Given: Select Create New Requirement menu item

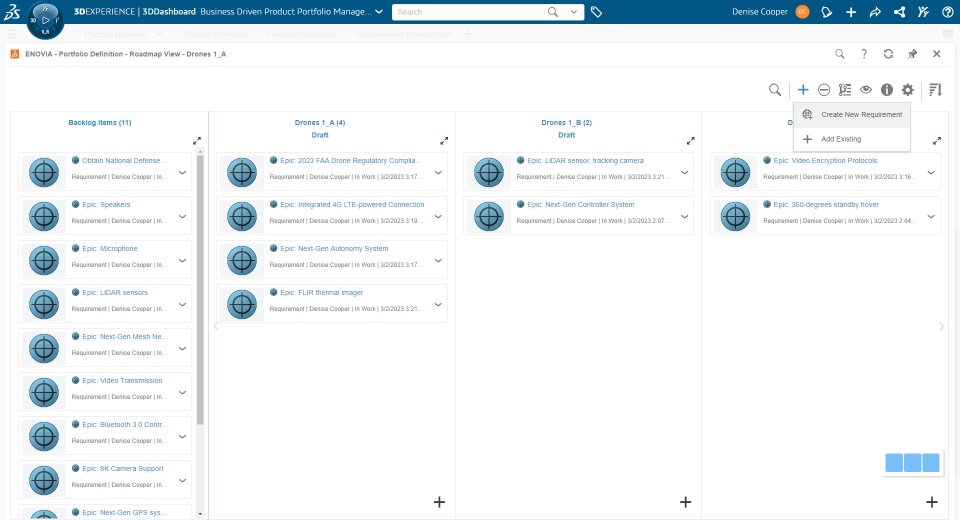Looking at the screenshot, I should point(852,115).
